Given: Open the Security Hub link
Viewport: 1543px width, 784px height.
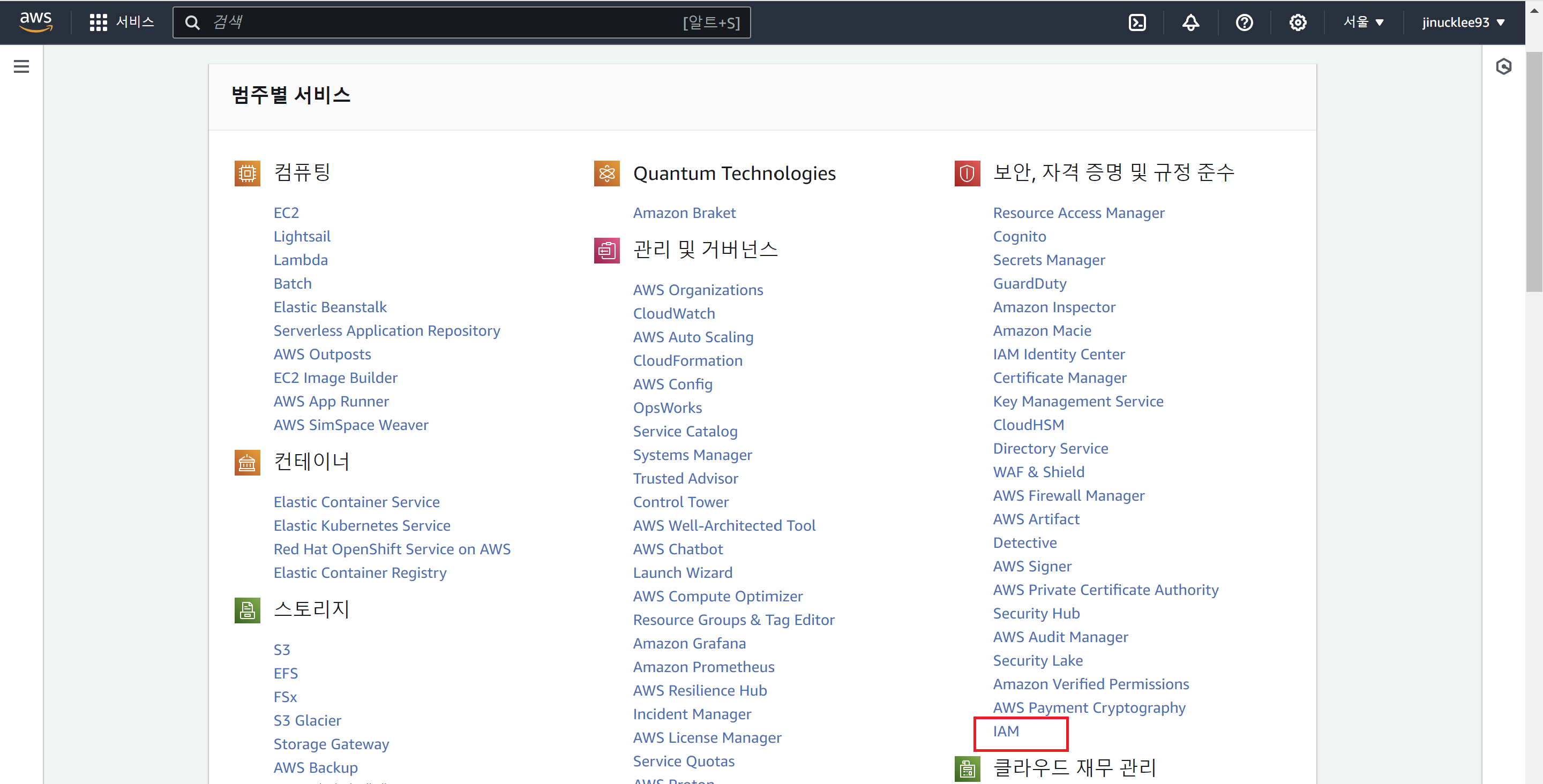Looking at the screenshot, I should [1036, 613].
